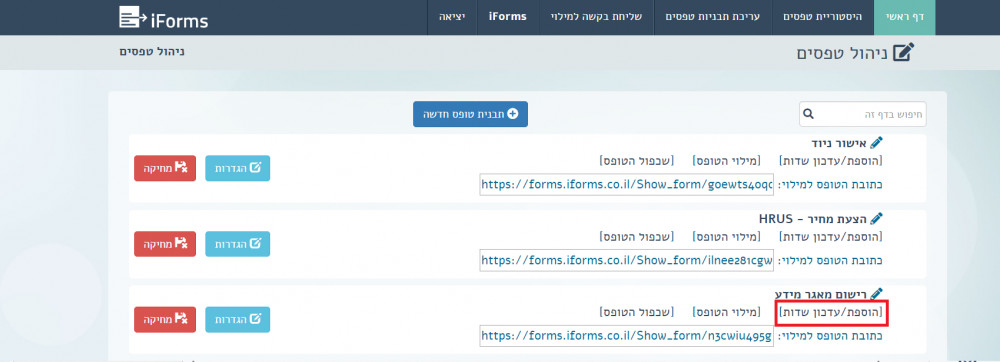Click the הצעת מחיר – HRUS form title
Image resolution: width=1000 pixels, height=362 pixels.
tap(812, 219)
